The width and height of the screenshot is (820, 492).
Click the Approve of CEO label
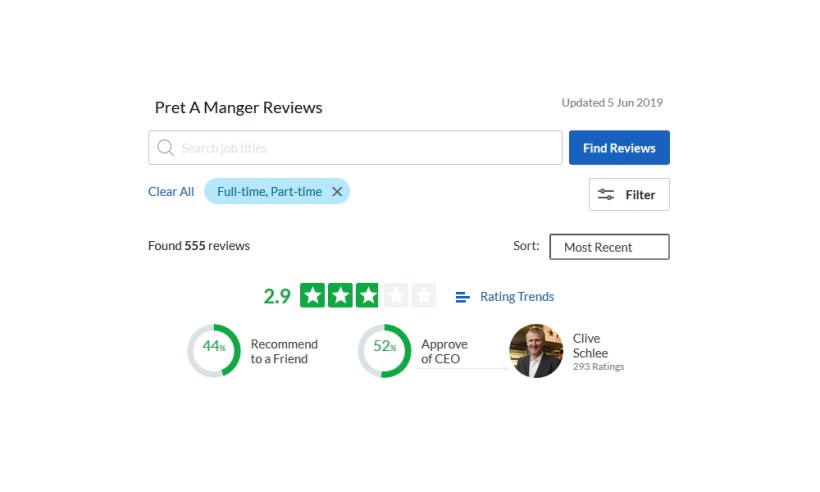click(x=444, y=351)
